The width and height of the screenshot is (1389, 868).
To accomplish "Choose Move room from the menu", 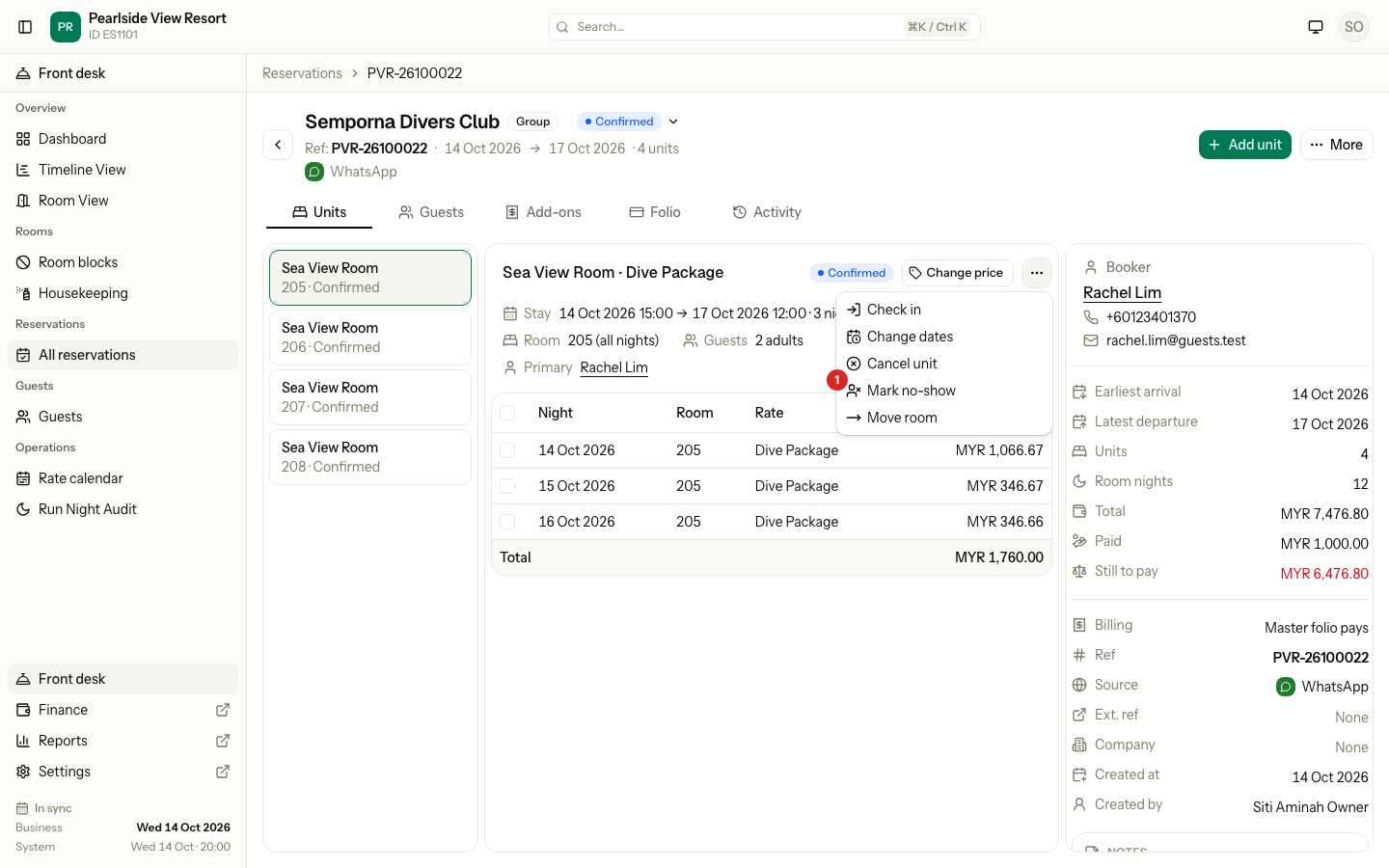I will 944,418.
